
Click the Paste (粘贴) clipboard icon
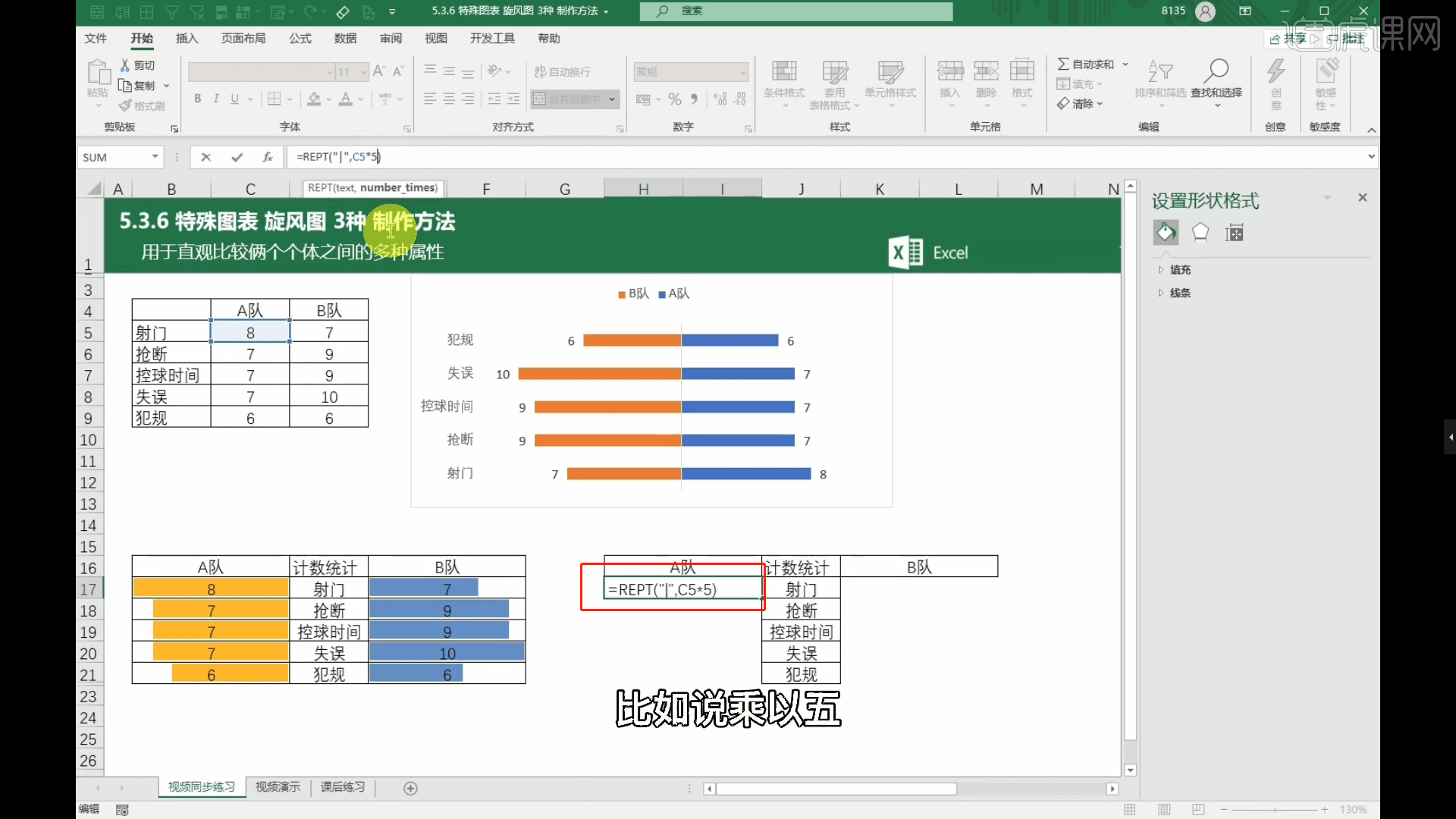coord(98,74)
